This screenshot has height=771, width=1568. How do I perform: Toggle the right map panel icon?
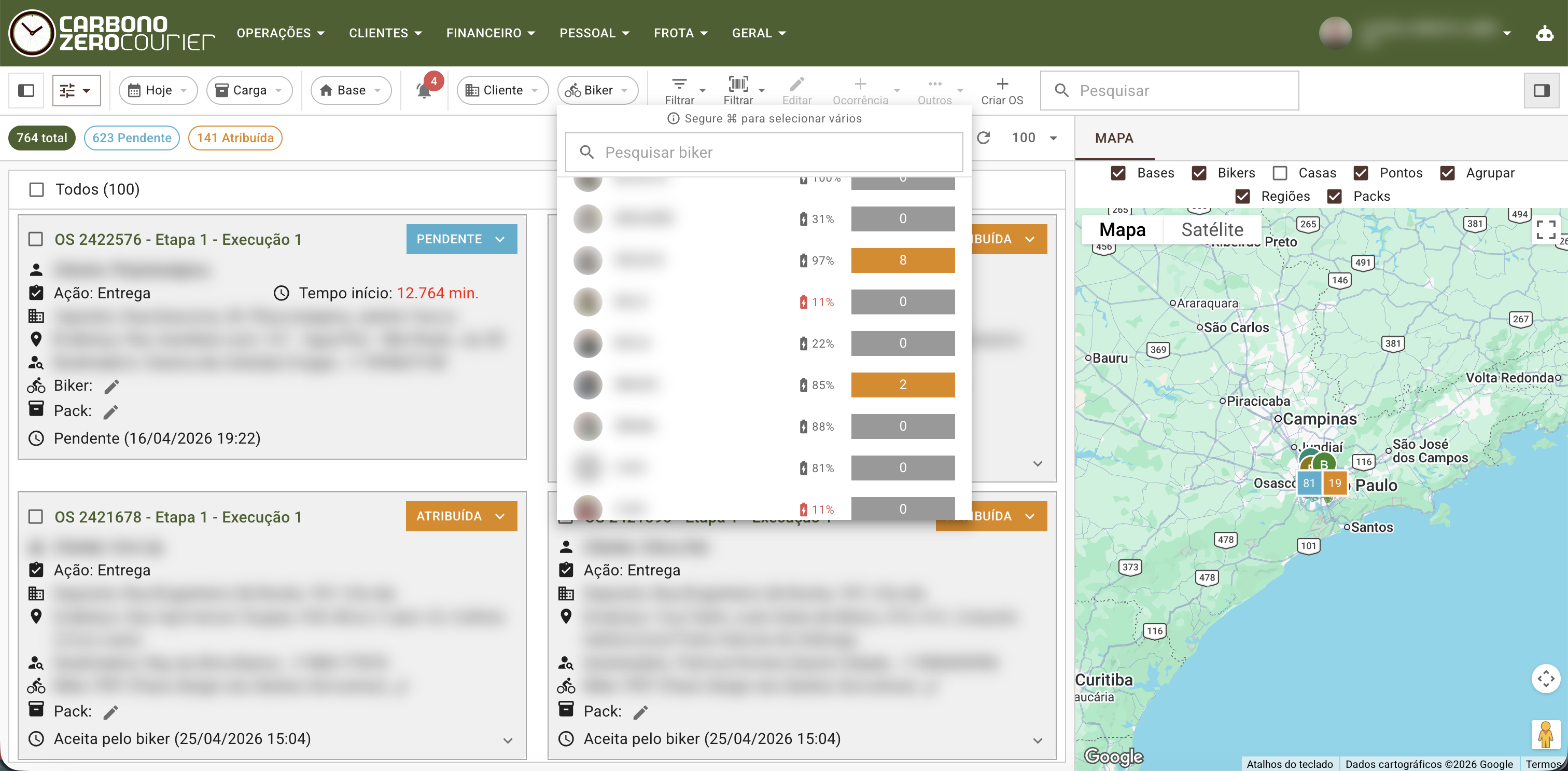1541,90
